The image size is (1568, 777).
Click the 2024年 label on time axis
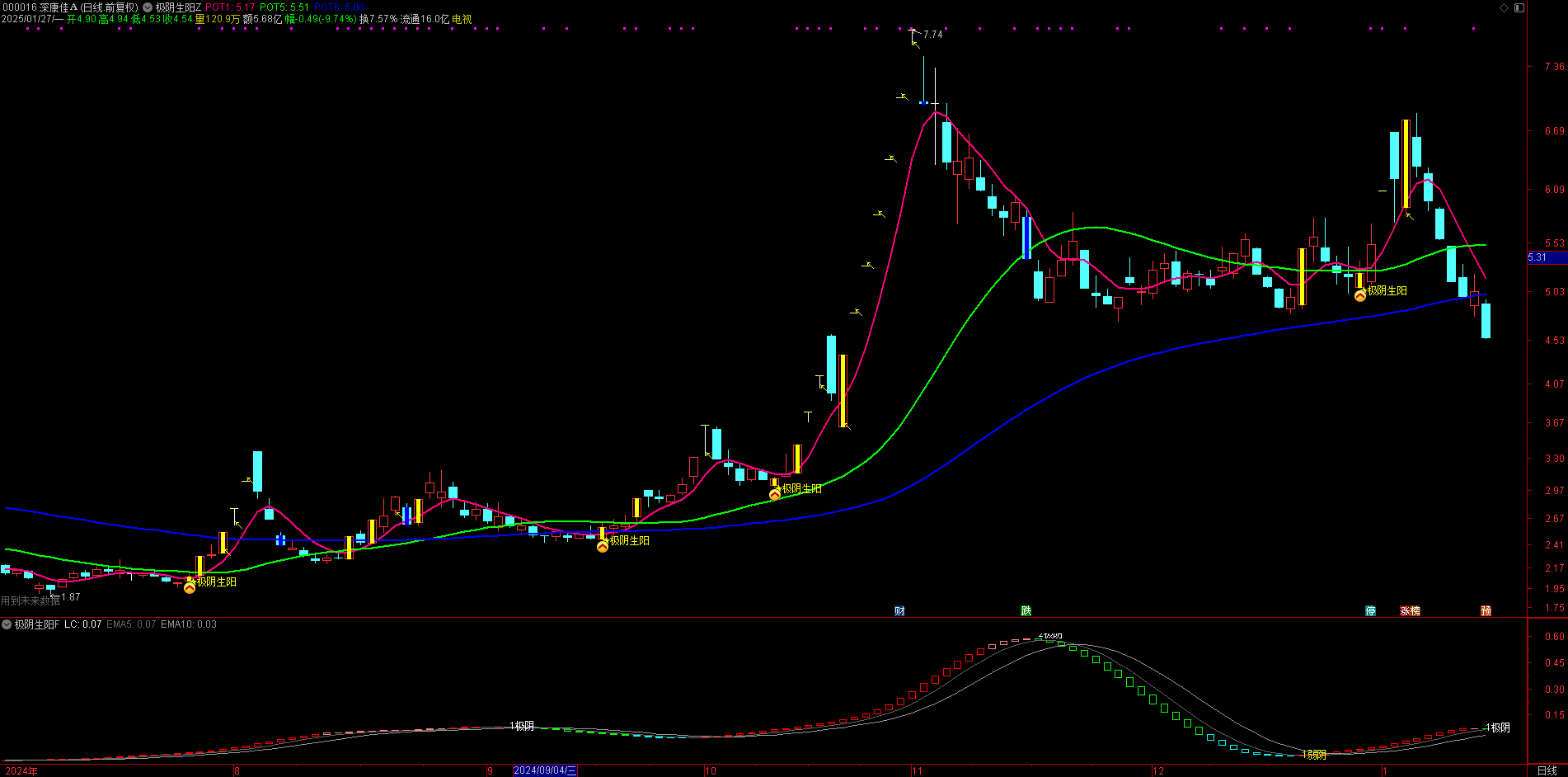[x=21, y=771]
